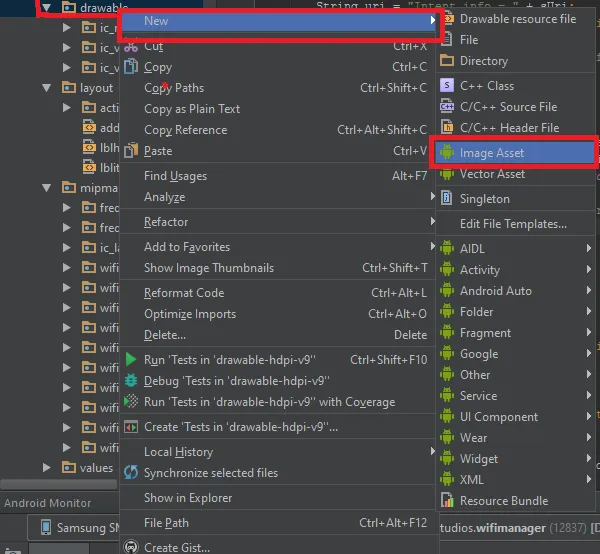Open the Other submenu
The width and height of the screenshot is (600, 554).
[x=516, y=375]
